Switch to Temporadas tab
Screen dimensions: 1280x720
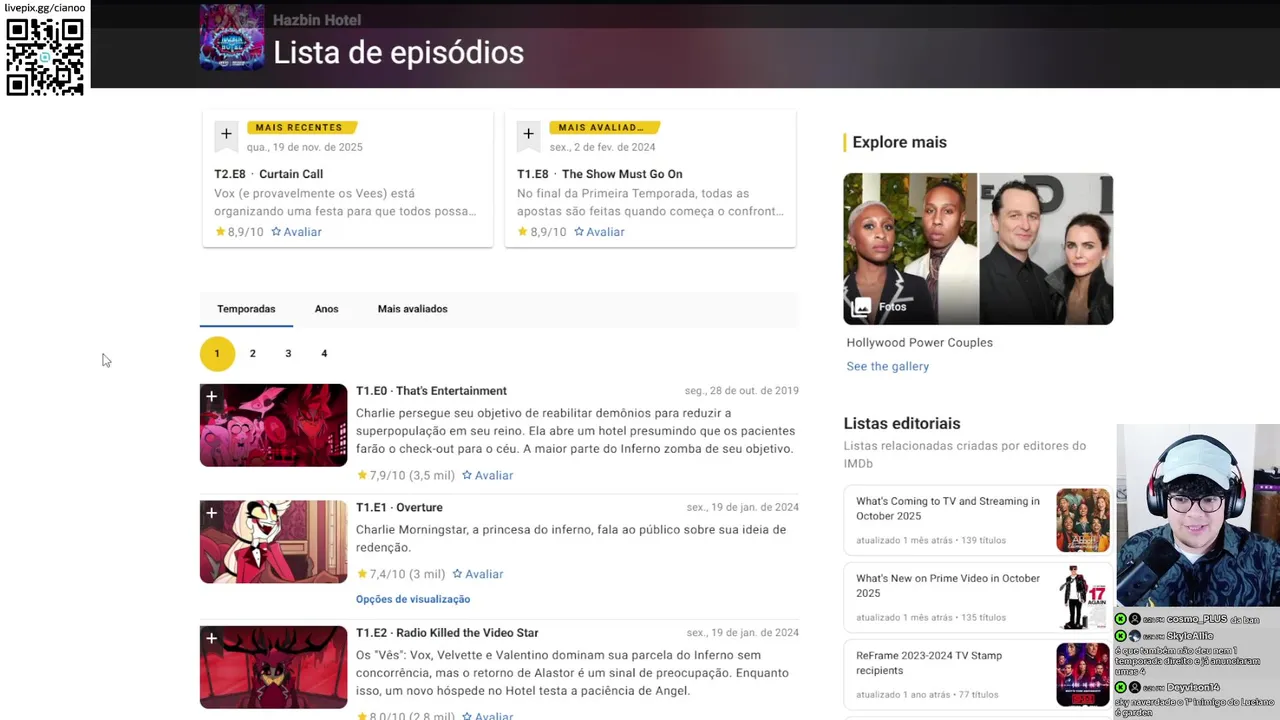[x=246, y=309]
